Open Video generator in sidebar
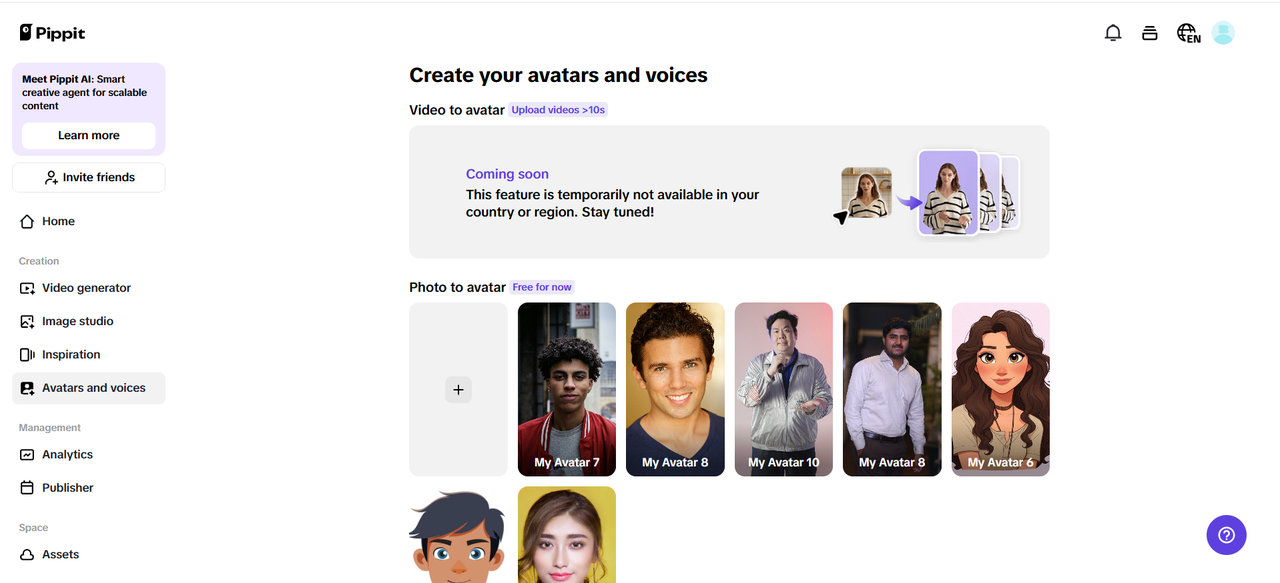Screen dimensions: 1280x583 point(88,288)
